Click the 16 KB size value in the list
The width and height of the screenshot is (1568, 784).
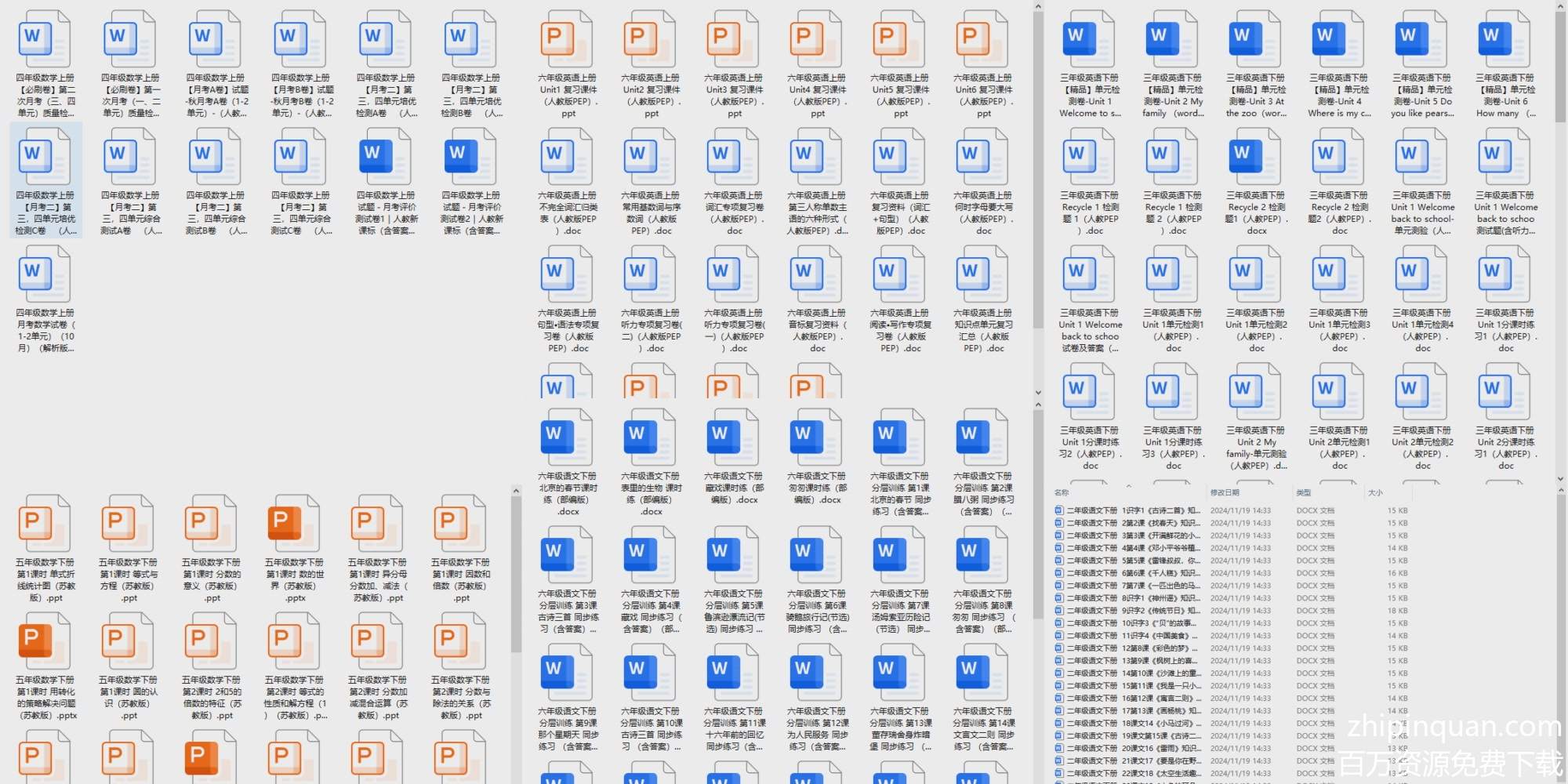click(x=1397, y=573)
